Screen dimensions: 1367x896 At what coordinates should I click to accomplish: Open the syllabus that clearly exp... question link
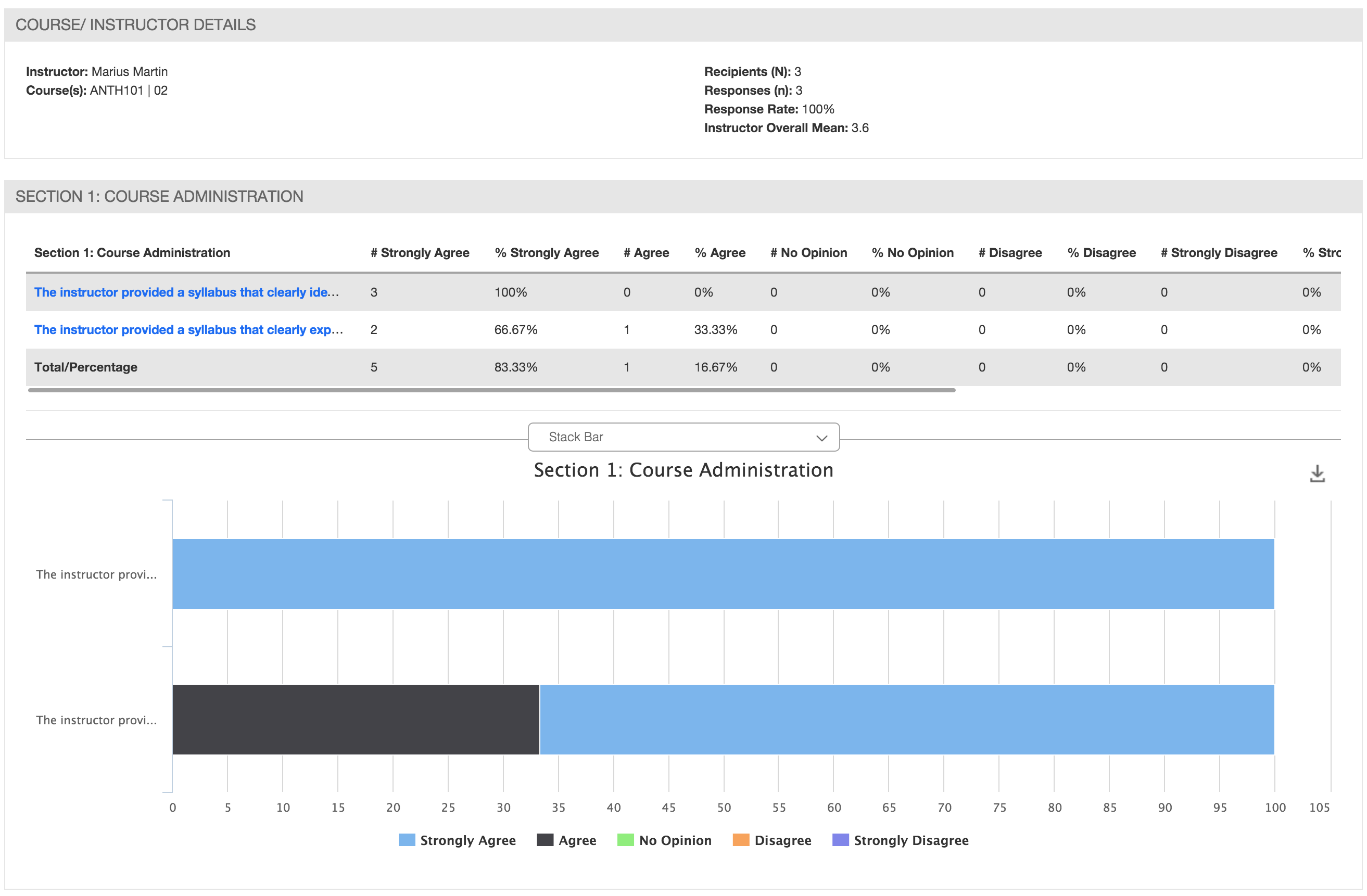pos(188,329)
